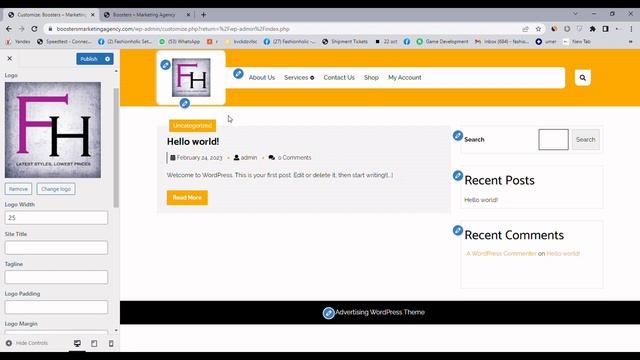640x360 pixels.
Task: Close the Customizer with the X icon
Action: (x=9, y=58)
